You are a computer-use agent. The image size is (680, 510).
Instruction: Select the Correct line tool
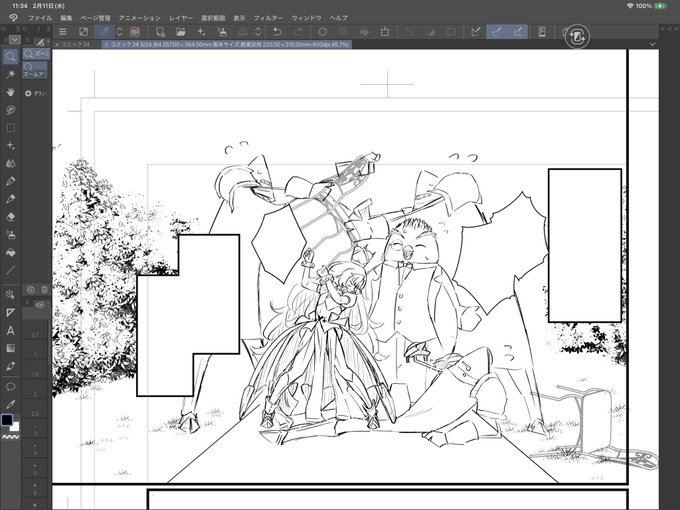[11, 366]
